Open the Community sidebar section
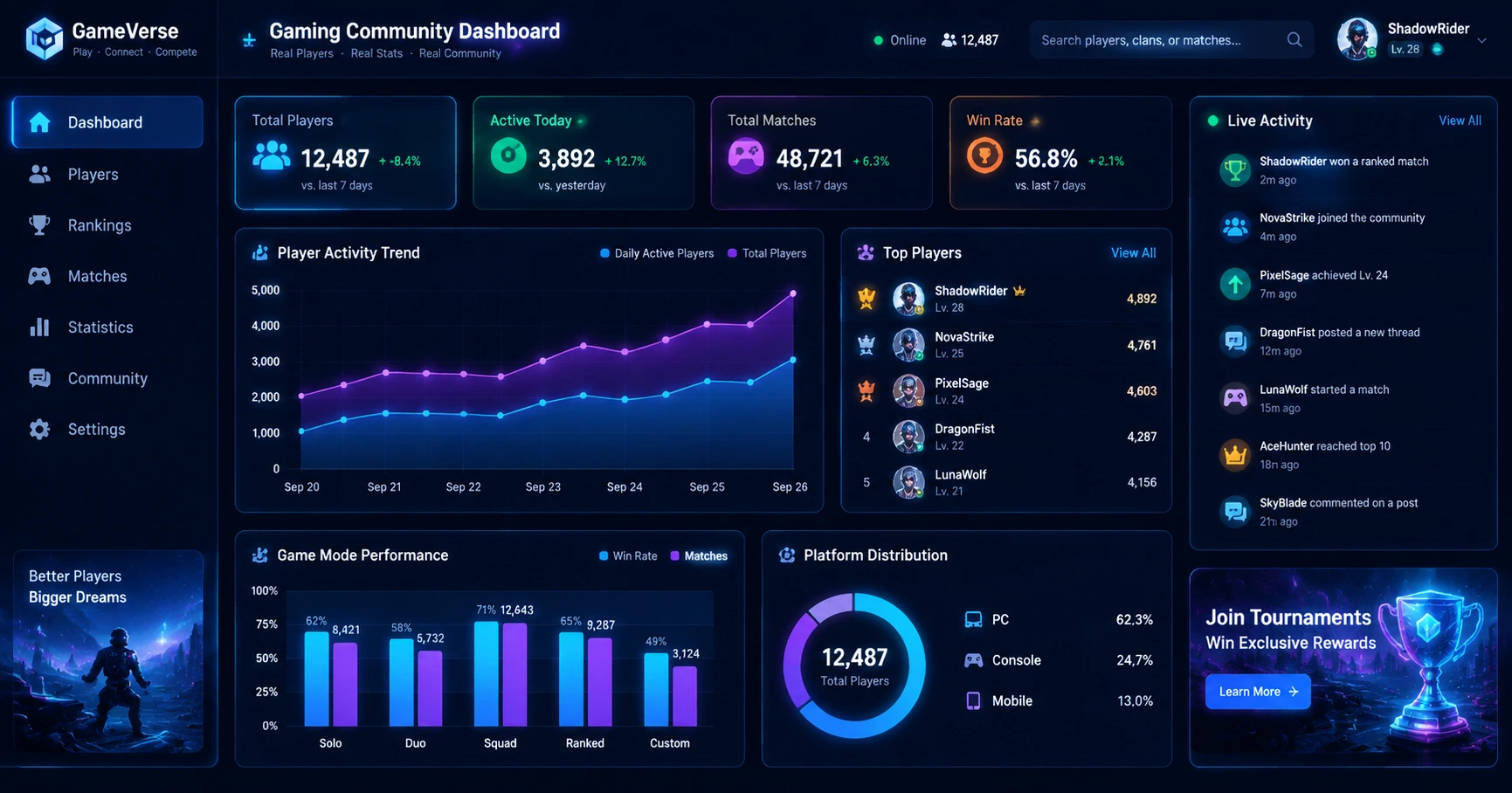 pos(107,378)
